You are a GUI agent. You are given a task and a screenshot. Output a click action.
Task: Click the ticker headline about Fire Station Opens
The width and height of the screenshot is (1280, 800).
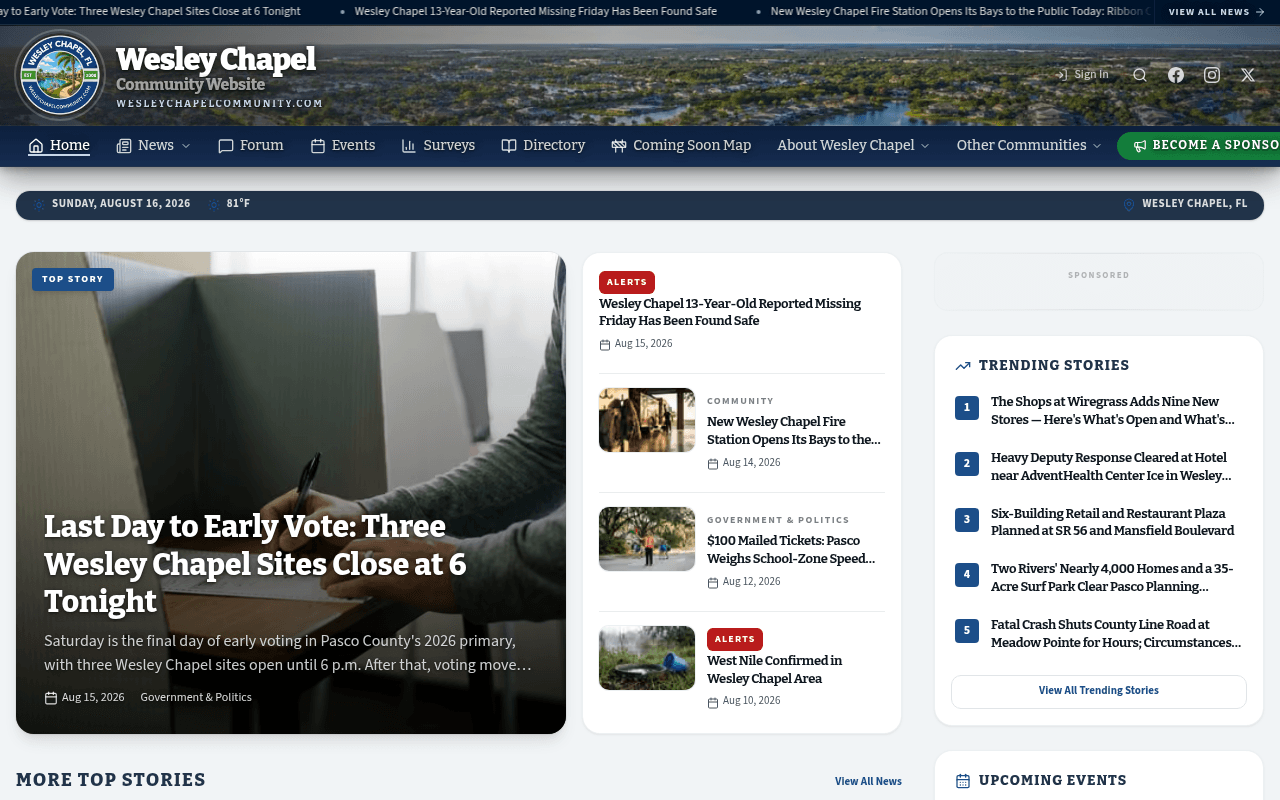pos(961,12)
